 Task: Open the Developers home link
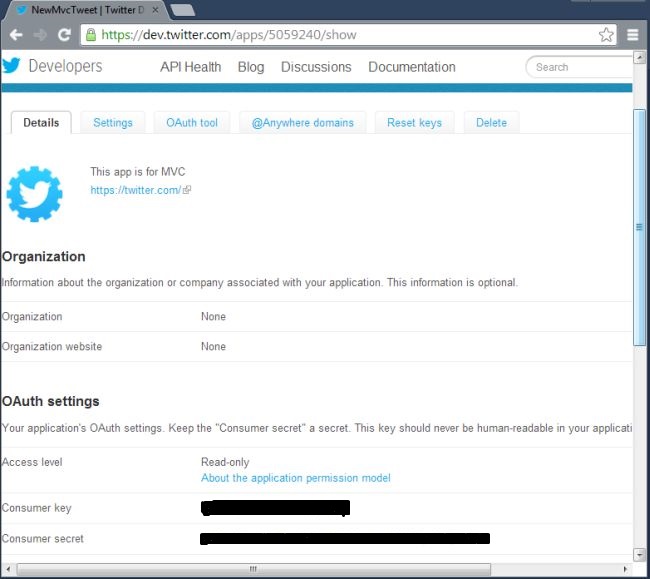click(x=65, y=66)
